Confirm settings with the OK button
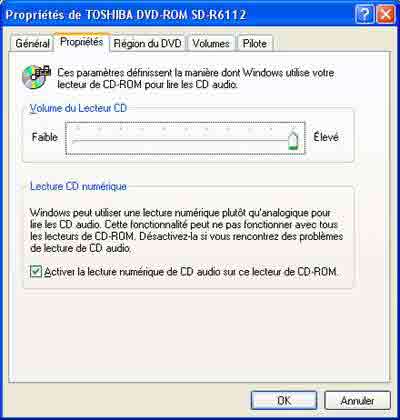The height and width of the screenshot is (420, 400). coord(284,400)
